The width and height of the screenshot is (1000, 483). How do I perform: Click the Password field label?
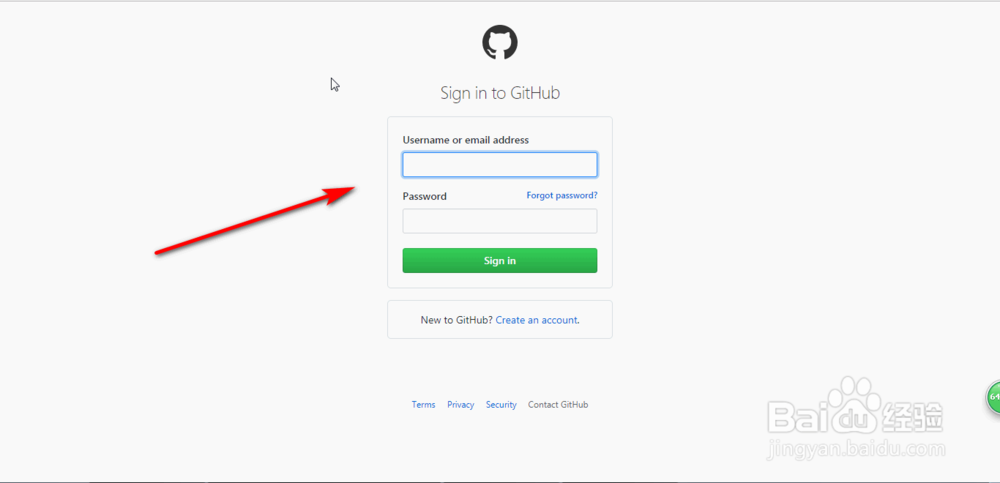tap(425, 196)
